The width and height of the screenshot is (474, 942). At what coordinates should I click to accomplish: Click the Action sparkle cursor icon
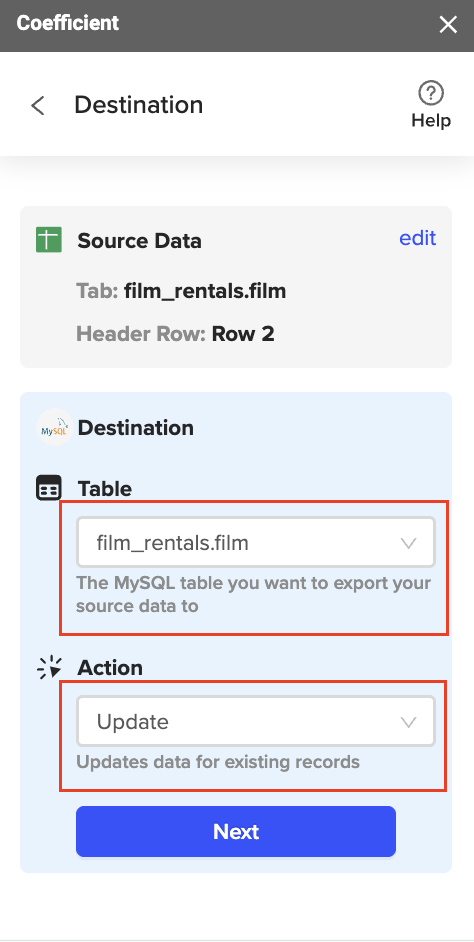point(49,667)
